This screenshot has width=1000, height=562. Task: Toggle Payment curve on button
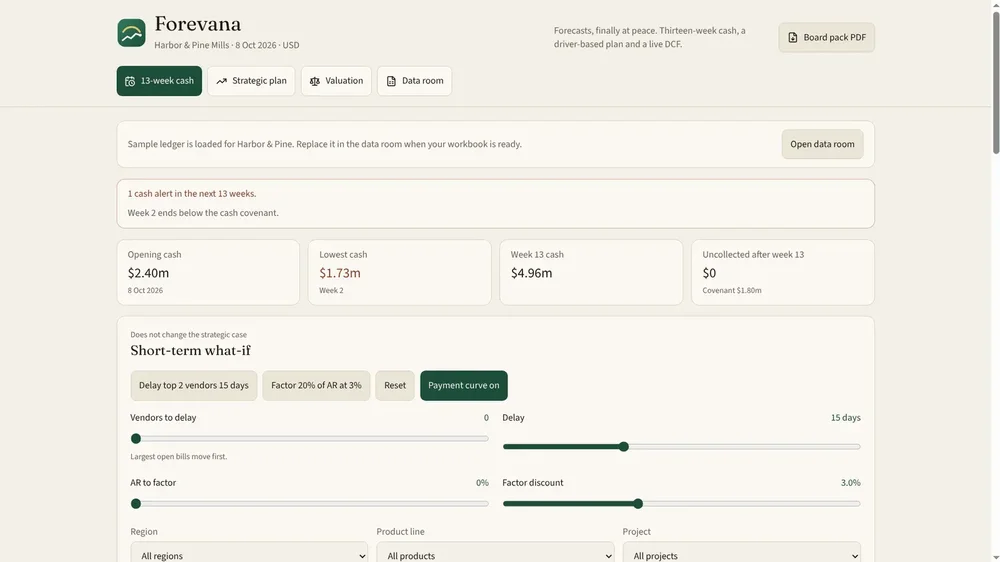pos(464,385)
